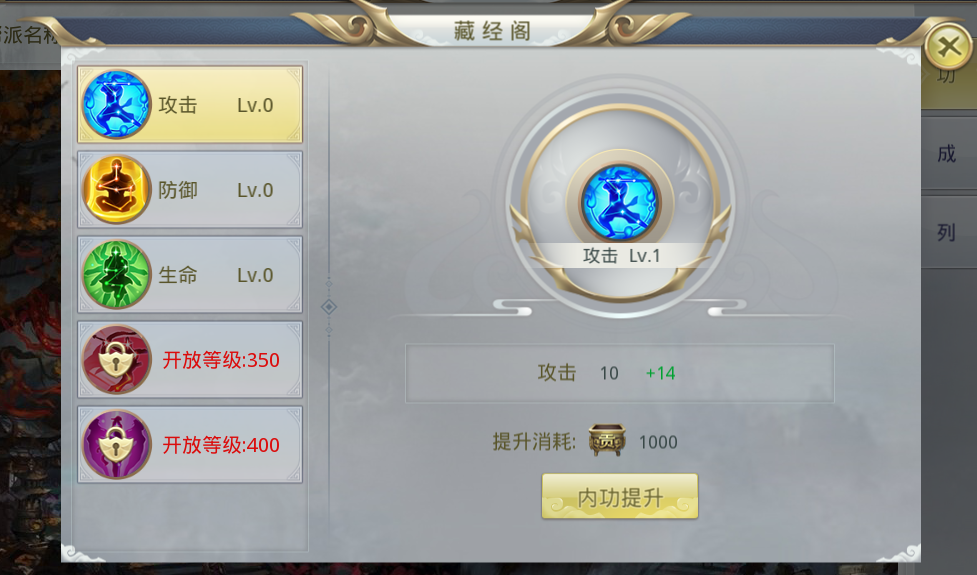Viewport: 977px width, 575px height.
Task: Click the large central attack skill emblem
Action: tap(619, 202)
